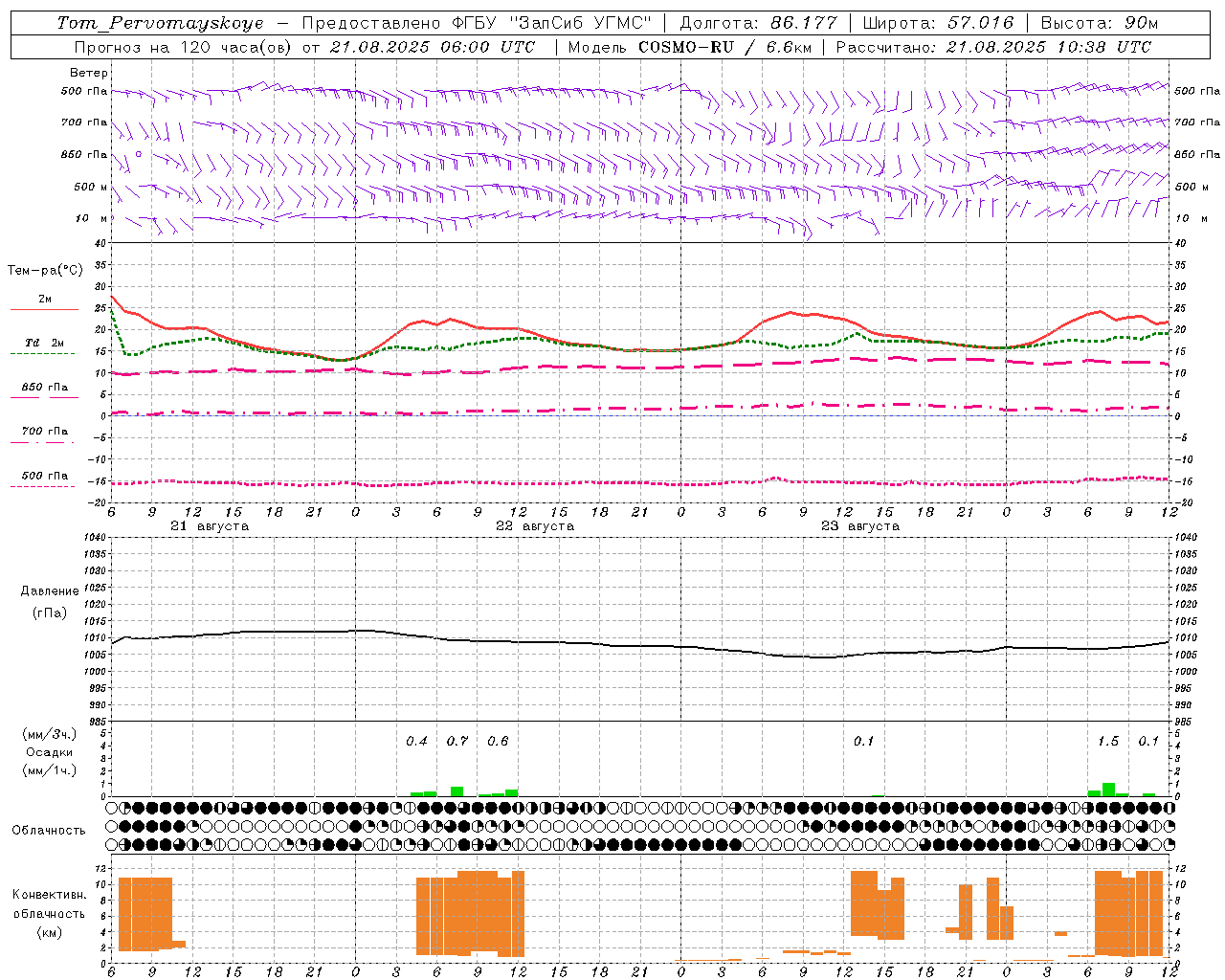The height and width of the screenshot is (980, 1225).
Task: Click the Широта: 57.016 value
Action: pyautogui.click(x=938, y=23)
